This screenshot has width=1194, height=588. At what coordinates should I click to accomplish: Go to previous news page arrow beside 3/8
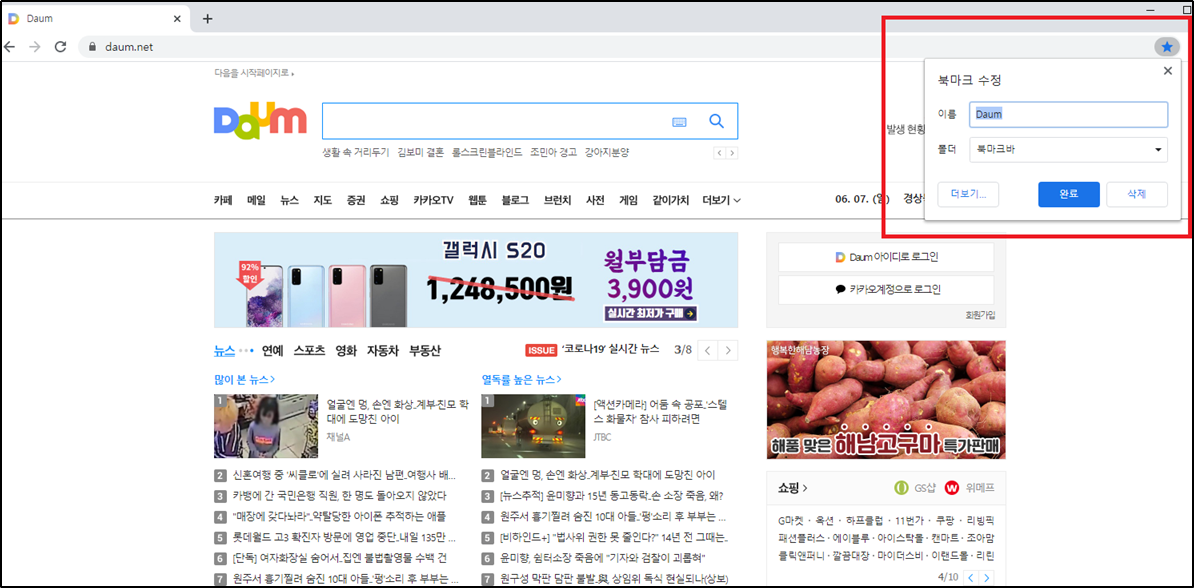click(708, 350)
